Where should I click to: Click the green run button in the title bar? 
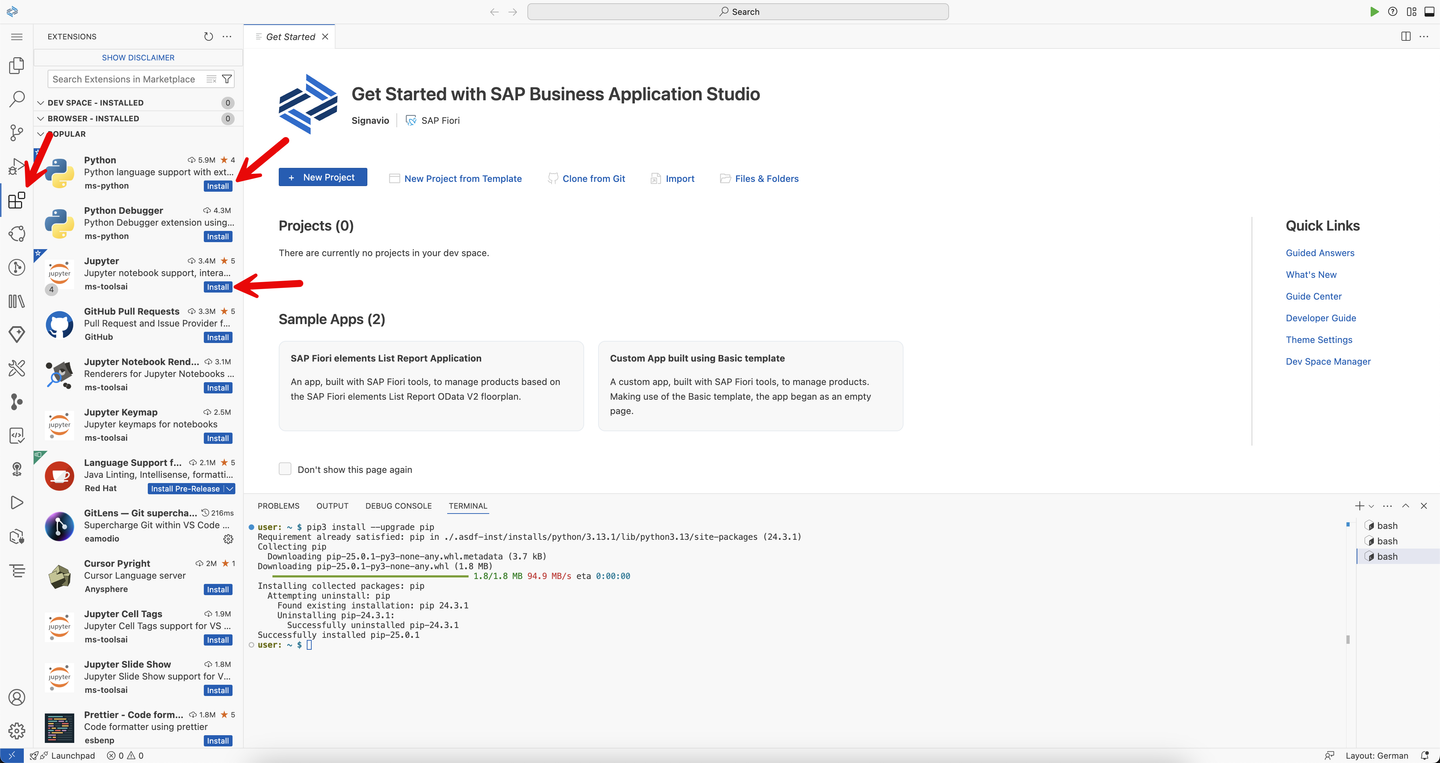coord(1374,12)
